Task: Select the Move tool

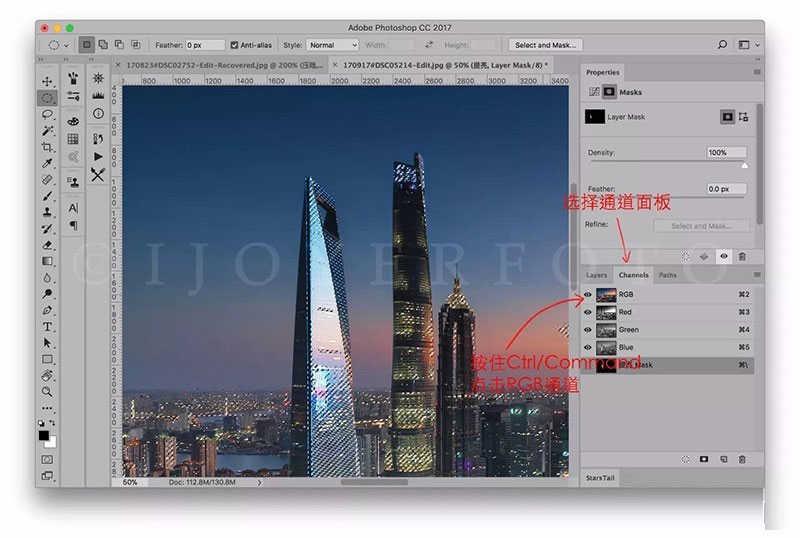Action: tap(47, 81)
